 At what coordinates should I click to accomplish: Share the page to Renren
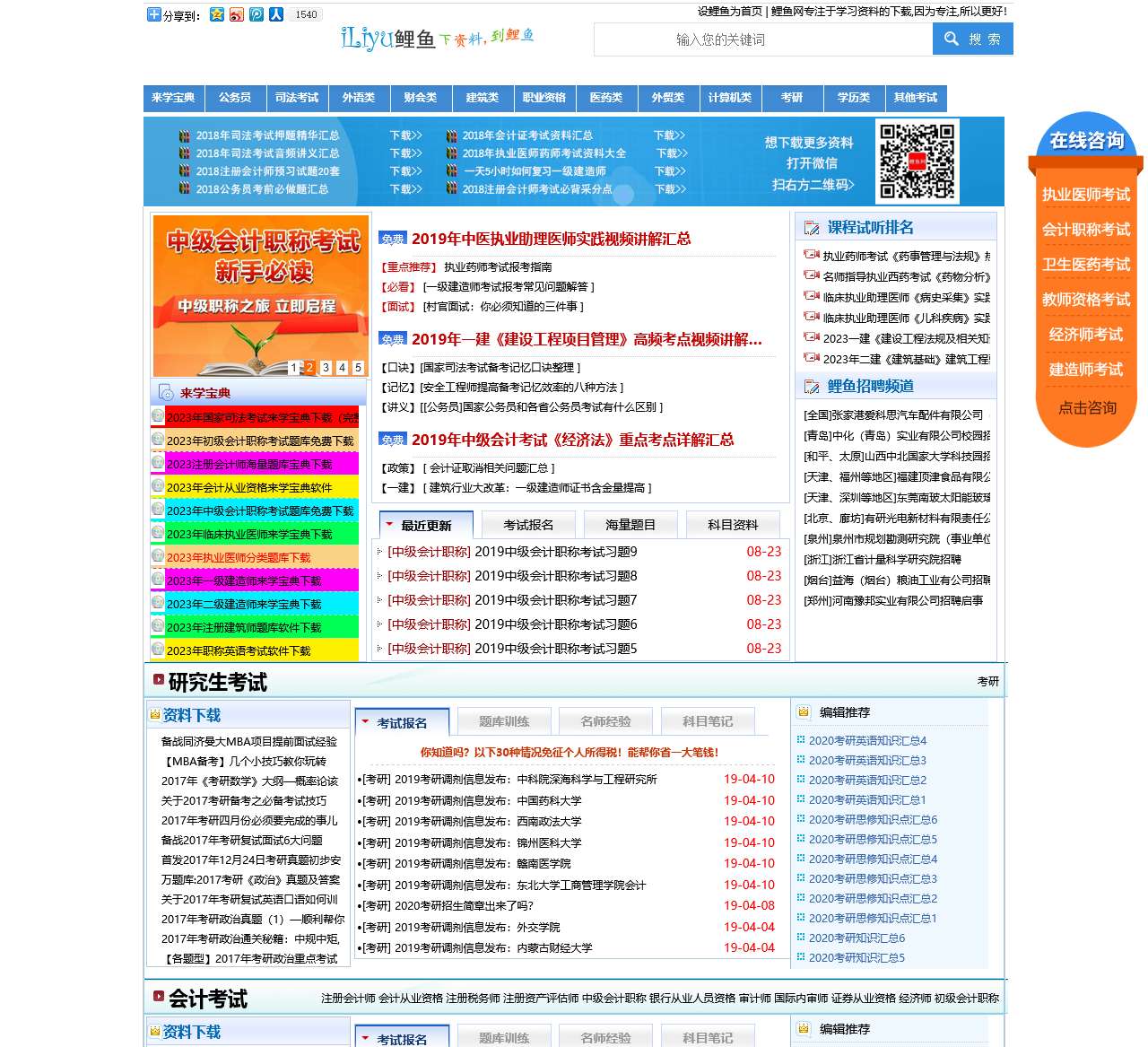click(x=276, y=14)
